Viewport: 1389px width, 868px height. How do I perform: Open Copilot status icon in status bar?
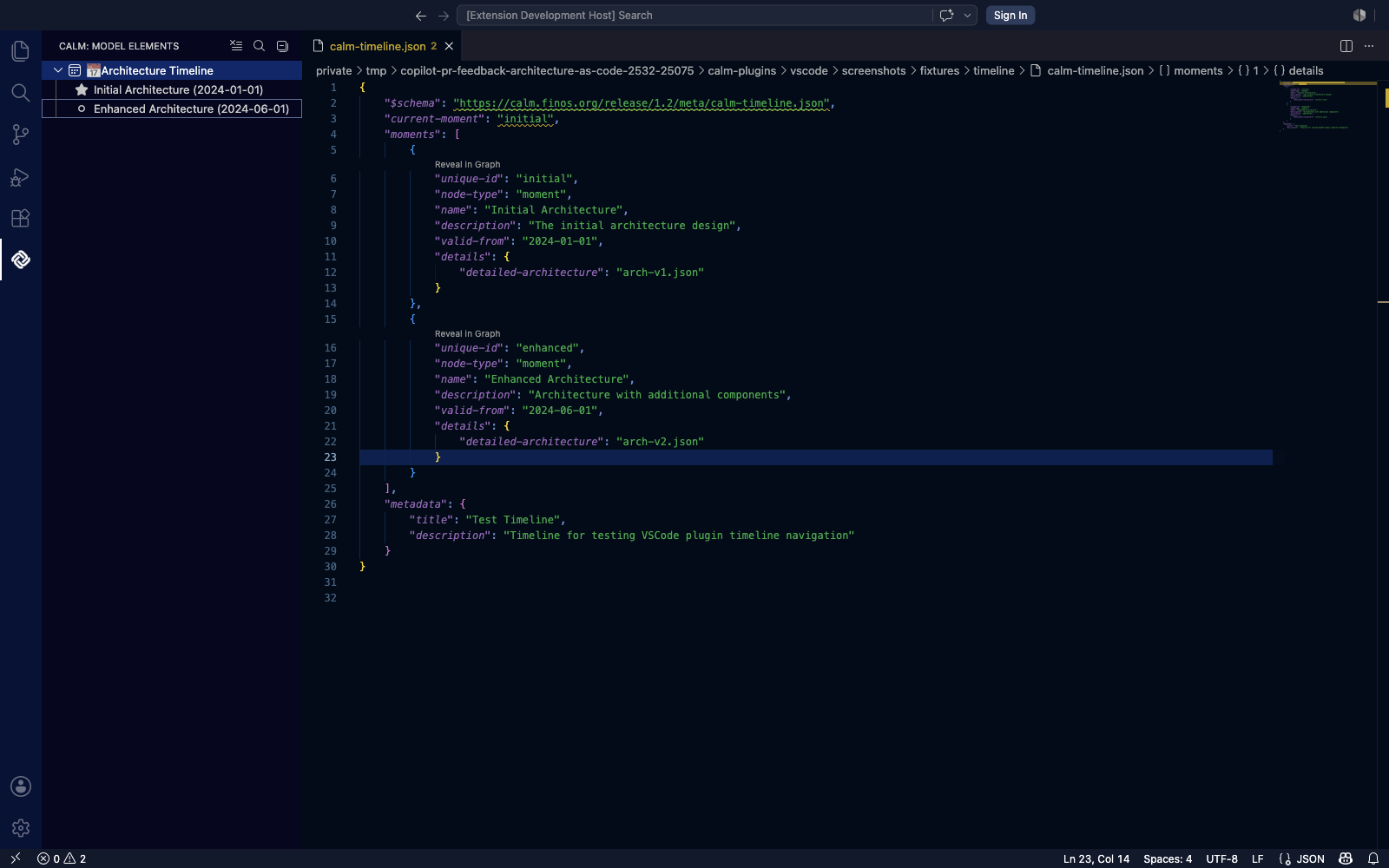1346,858
